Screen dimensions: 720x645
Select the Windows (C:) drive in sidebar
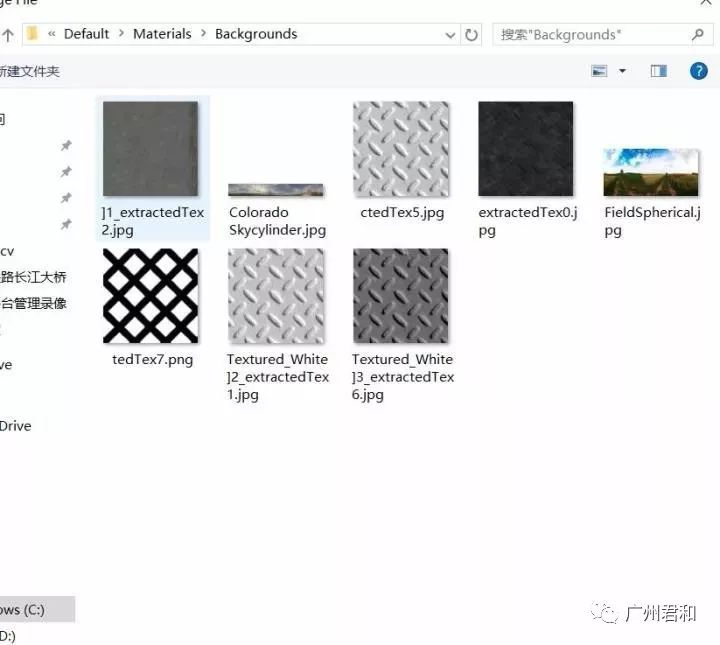pos(37,609)
